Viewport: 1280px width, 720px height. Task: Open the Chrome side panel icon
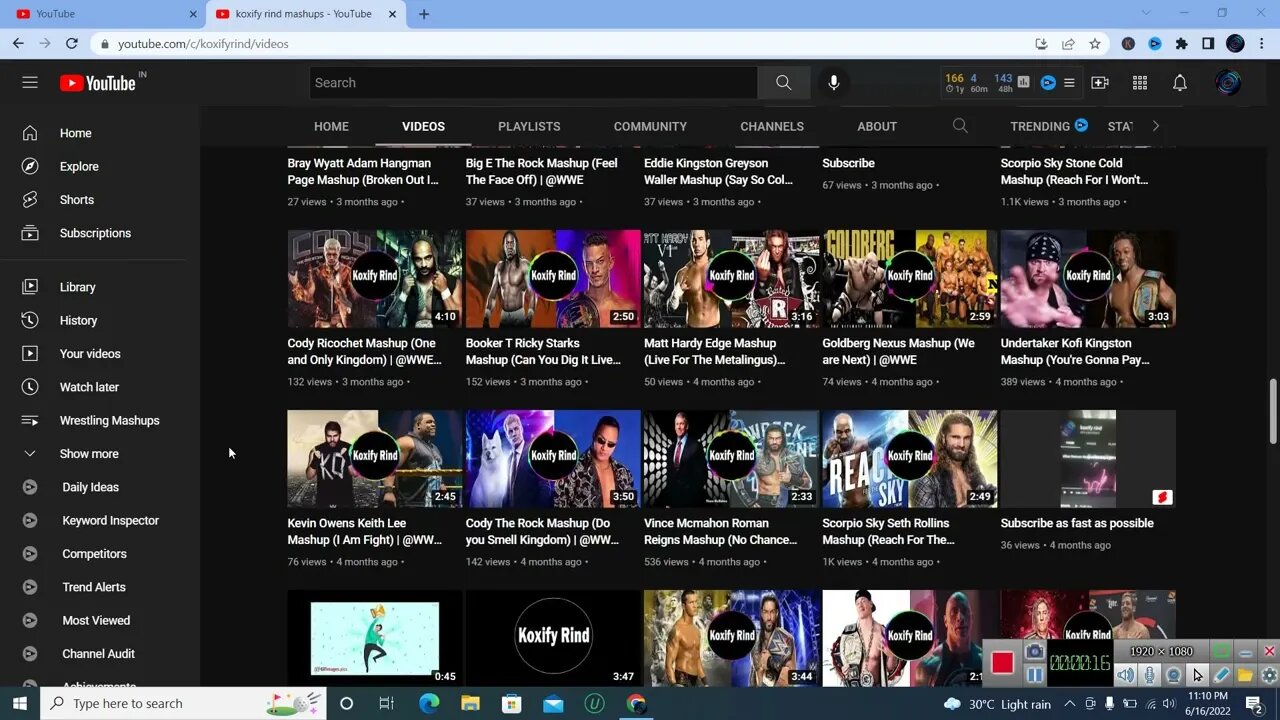tap(1208, 44)
